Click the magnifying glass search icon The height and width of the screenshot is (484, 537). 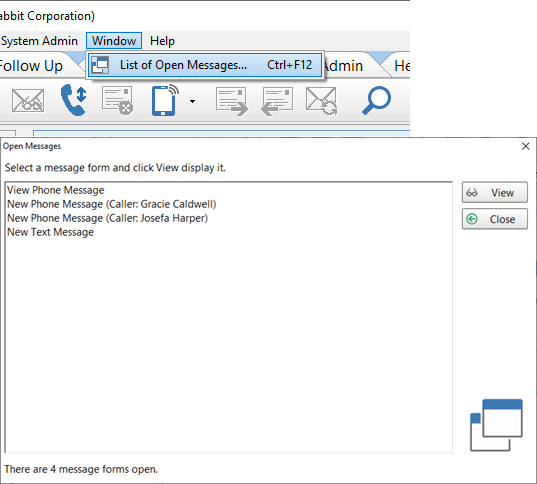point(376,100)
